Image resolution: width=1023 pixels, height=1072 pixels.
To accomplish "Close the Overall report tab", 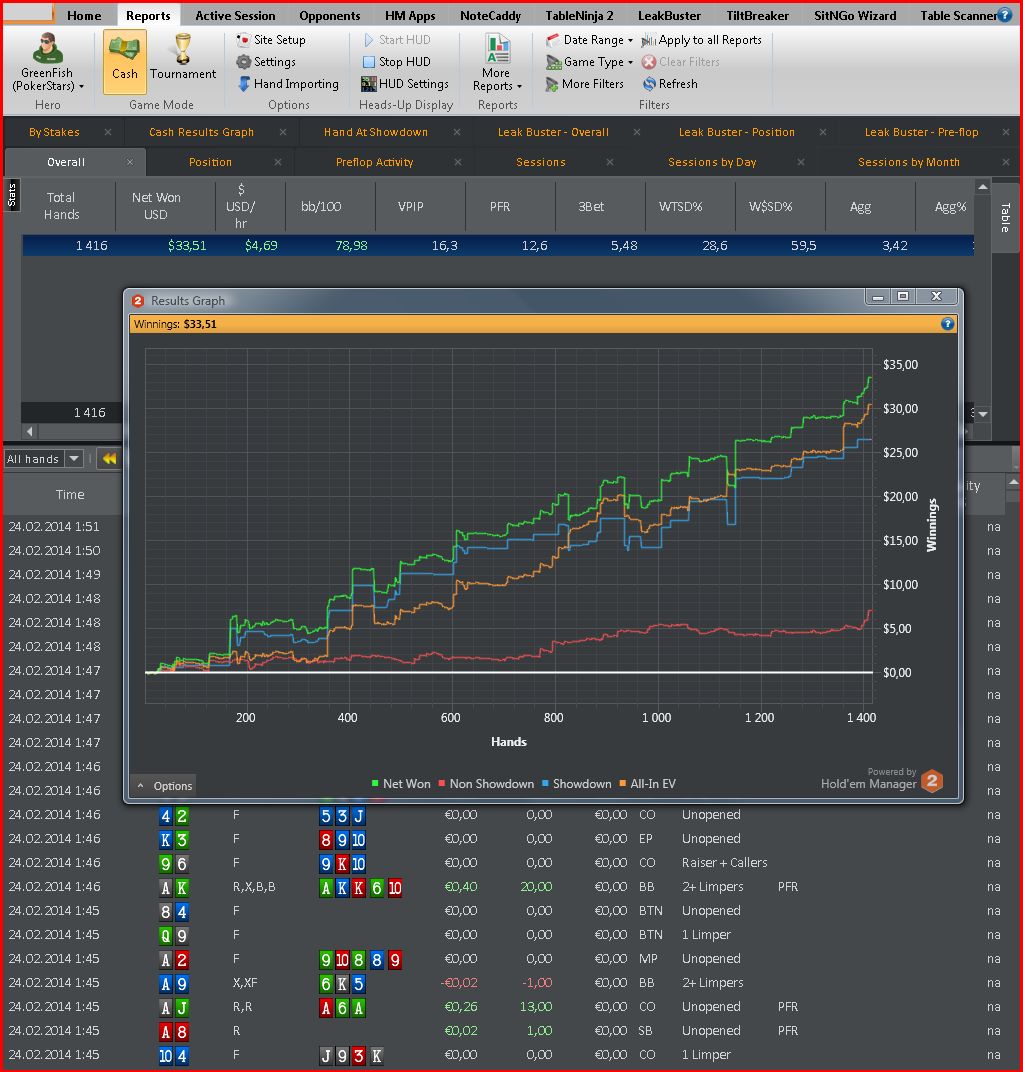I will coord(130,162).
